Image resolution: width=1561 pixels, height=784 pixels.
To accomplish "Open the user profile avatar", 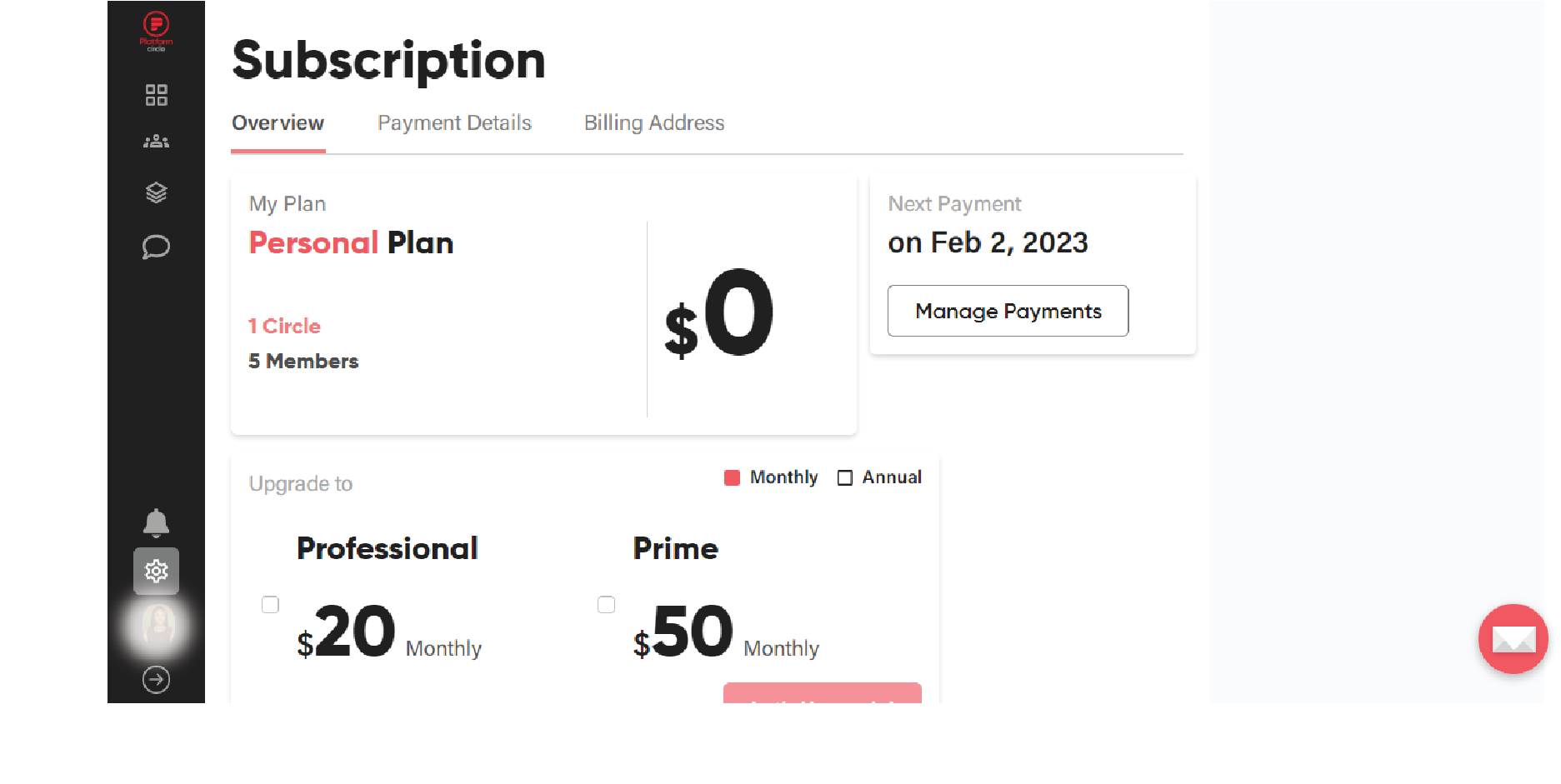I will 158,626.
